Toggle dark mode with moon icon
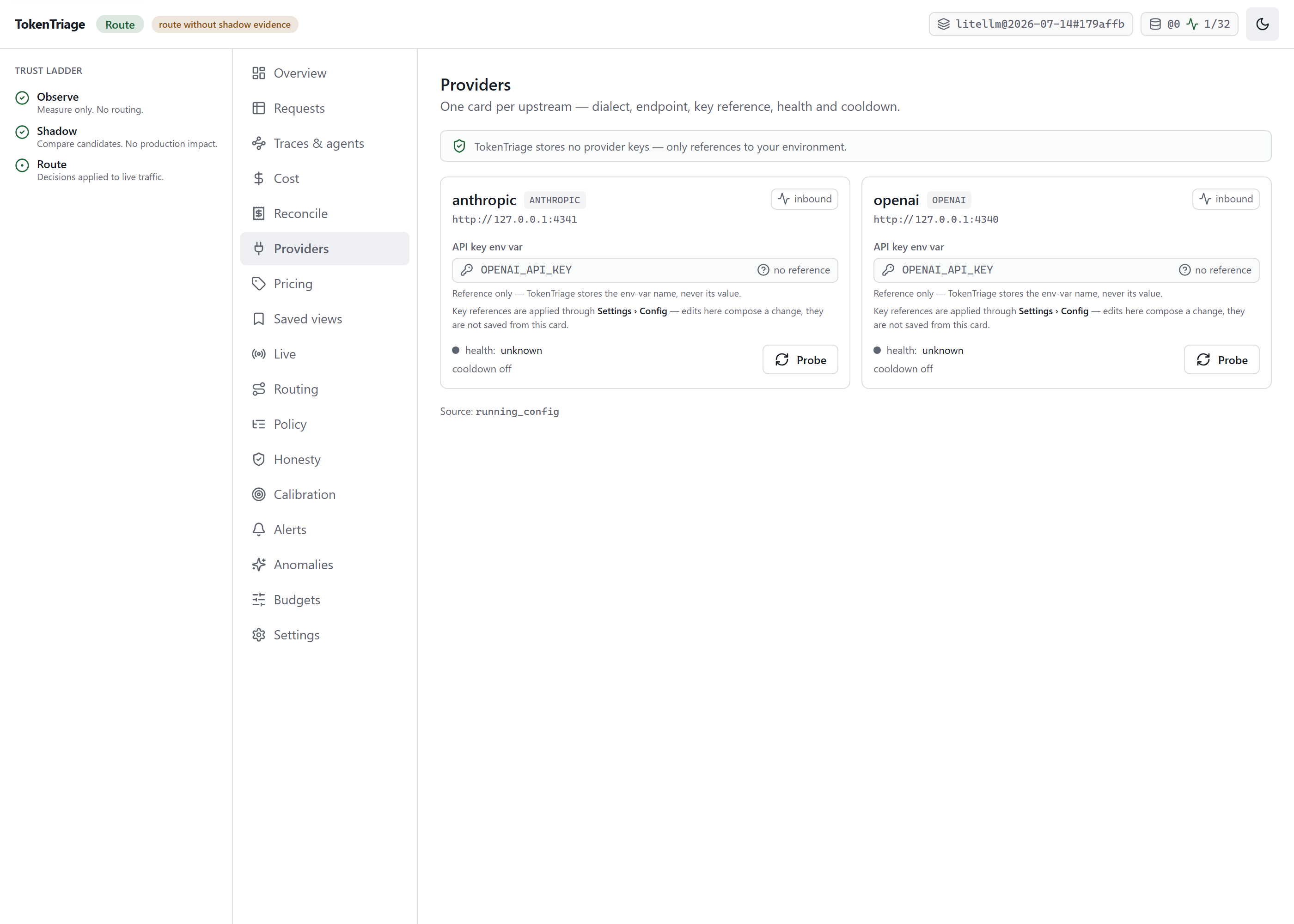 tap(1262, 24)
